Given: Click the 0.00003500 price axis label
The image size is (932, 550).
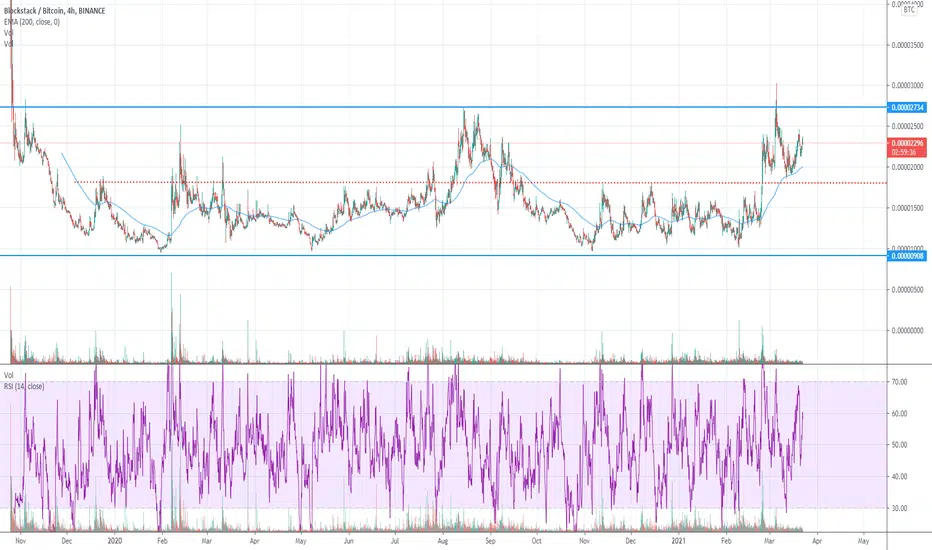Looking at the screenshot, I should coord(908,45).
